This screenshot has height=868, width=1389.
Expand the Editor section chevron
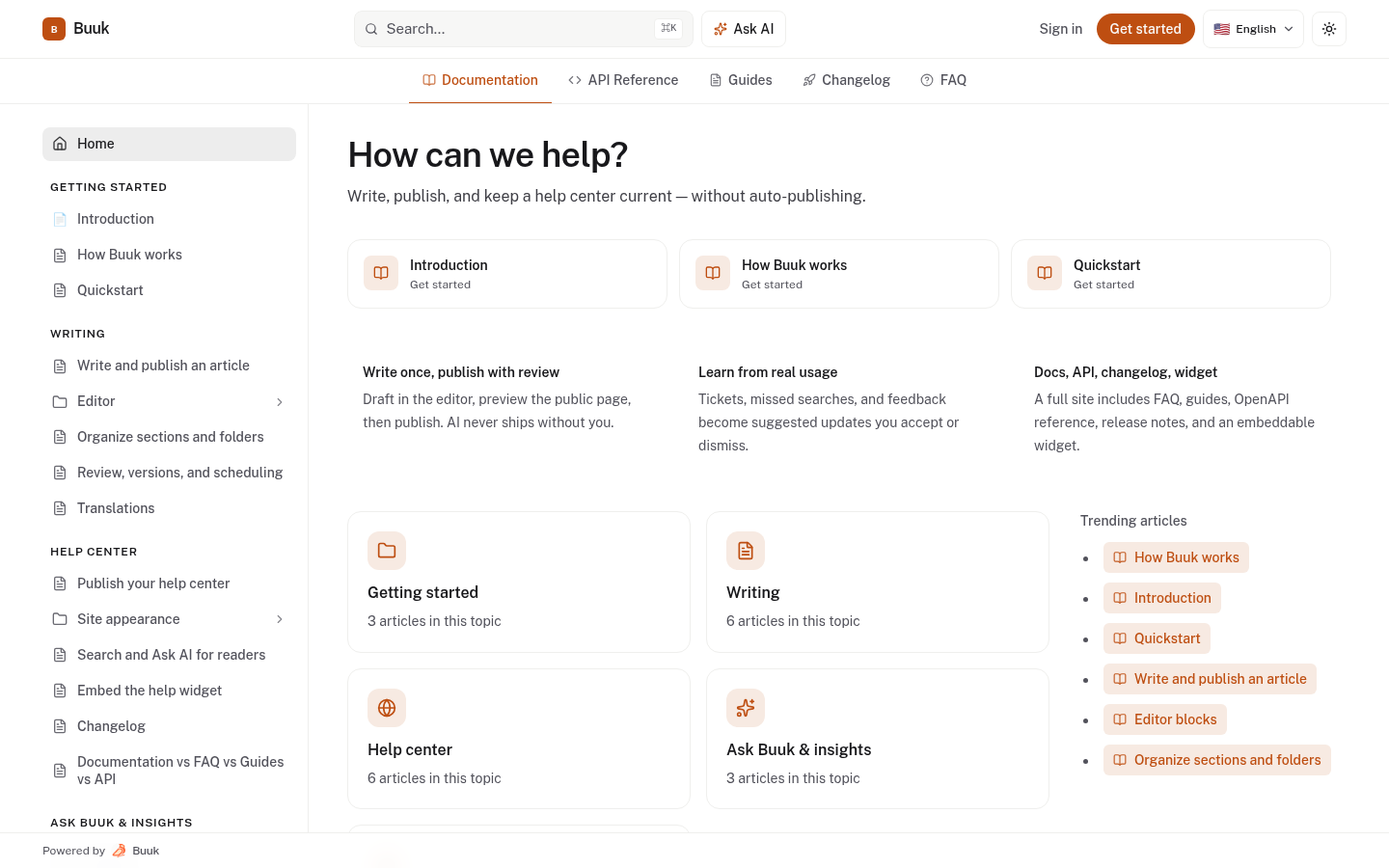[280, 402]
